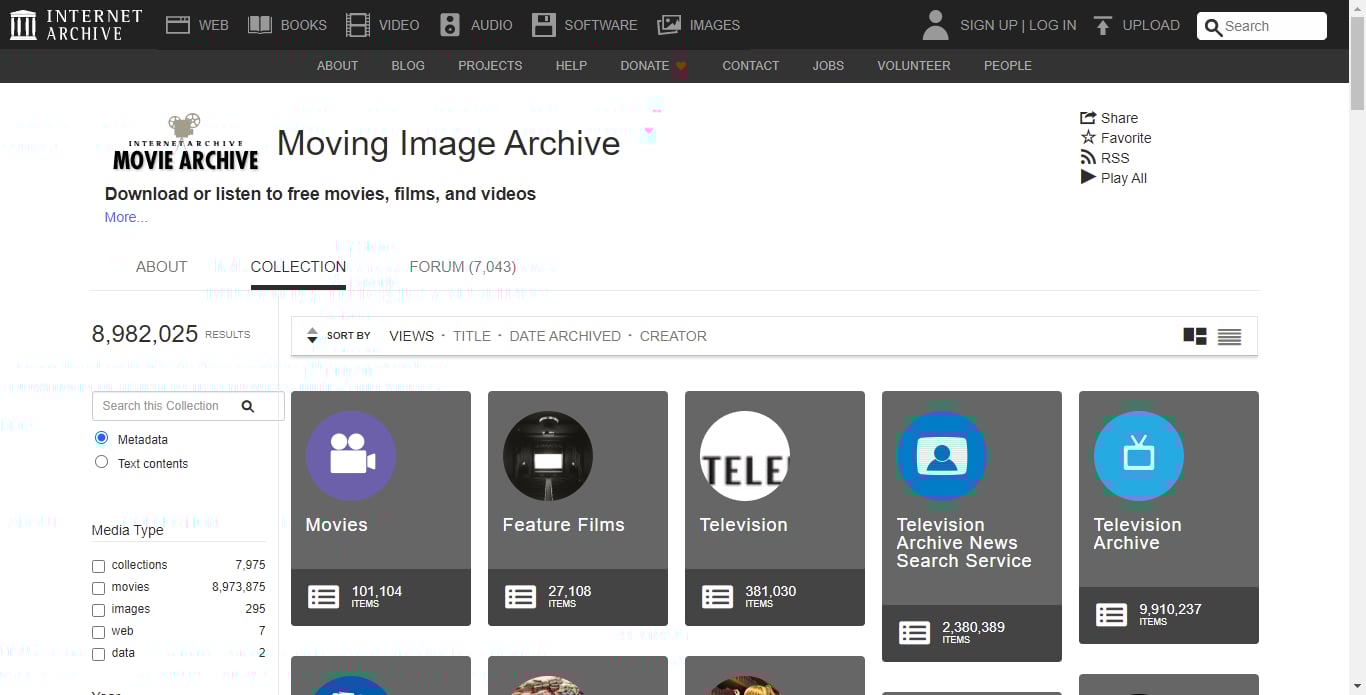This screenshot has width=1366, height=695.
Task: Check the web media type box
Action: click(x=98, y=632)
